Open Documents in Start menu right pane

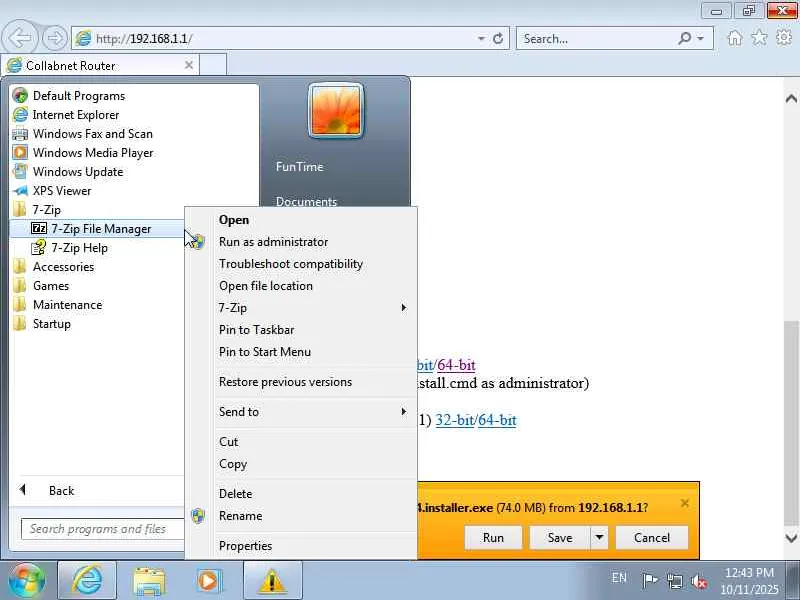(x=306, y=202)
